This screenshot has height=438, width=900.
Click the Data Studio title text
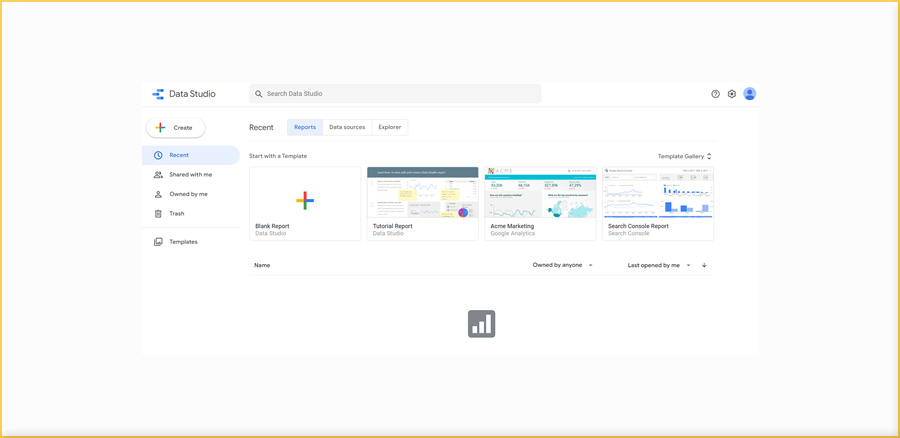coord(192,94)
